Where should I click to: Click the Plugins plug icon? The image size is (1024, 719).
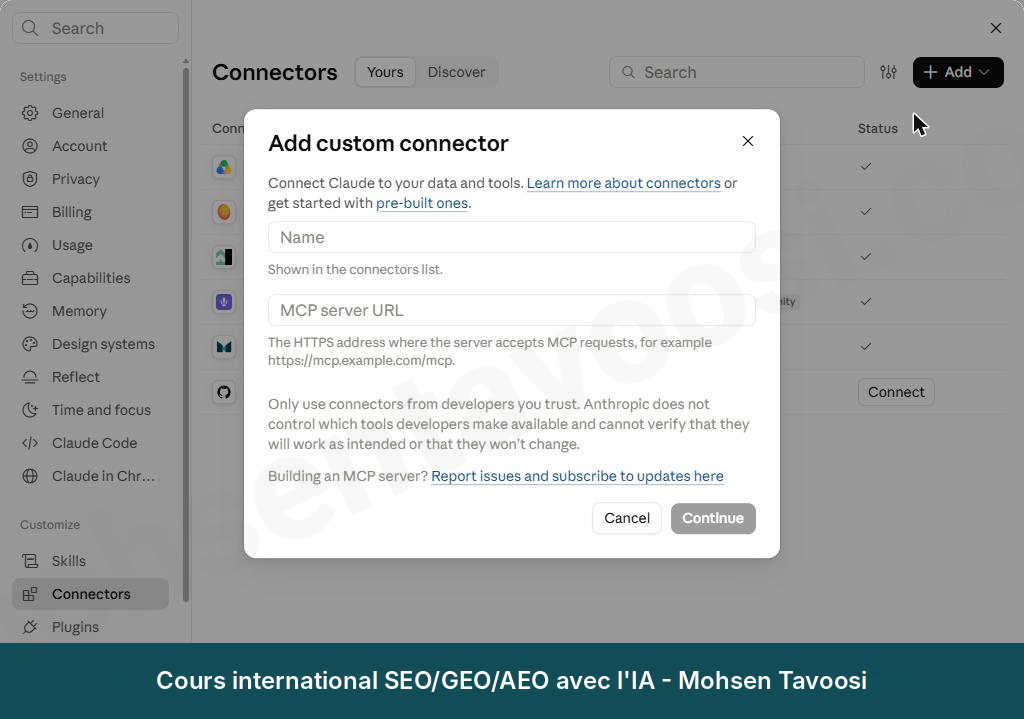pos(30,627)
